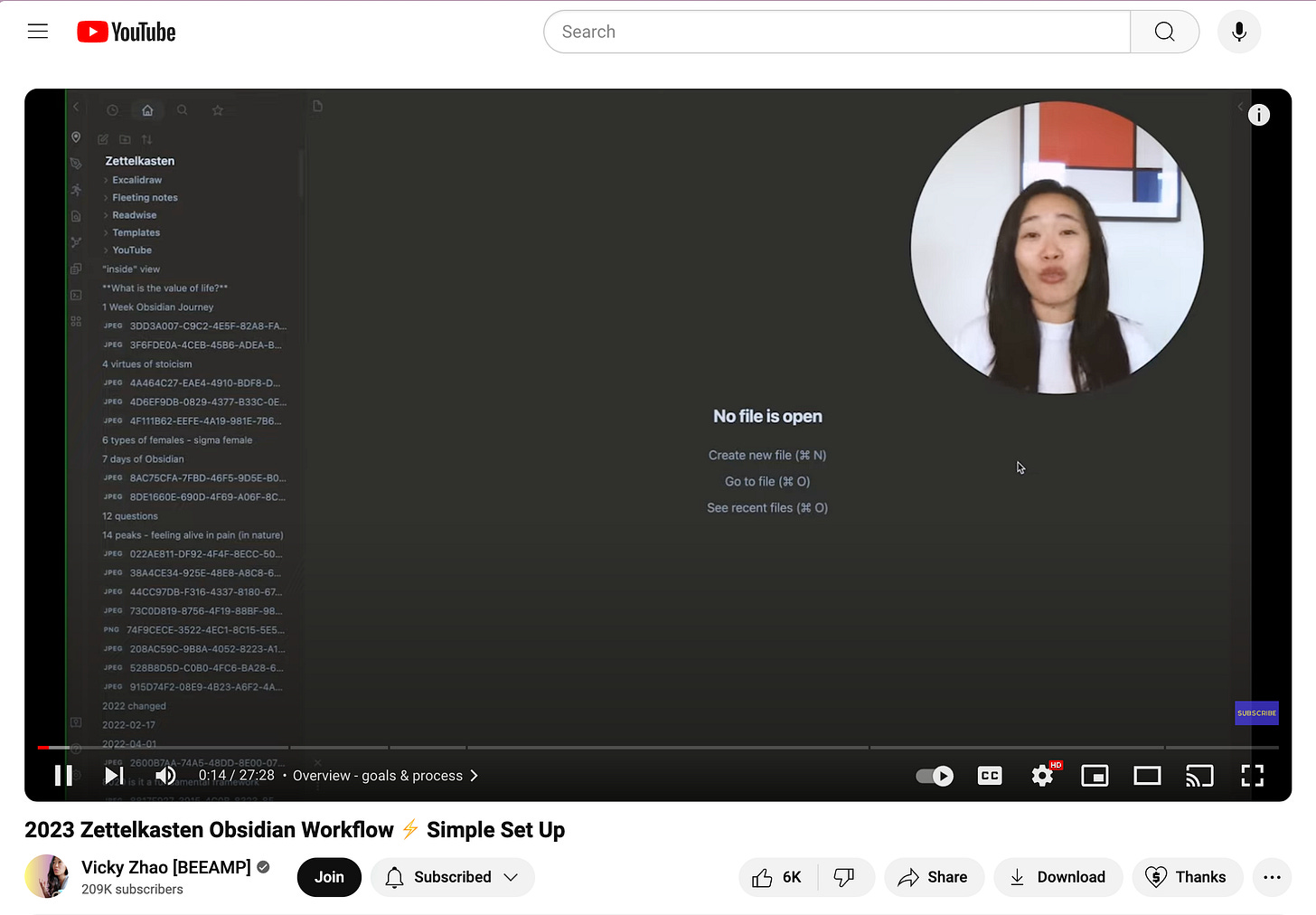Open '4 virtues of stoicism' note
1316x915 pixels.
pos(147,364)
